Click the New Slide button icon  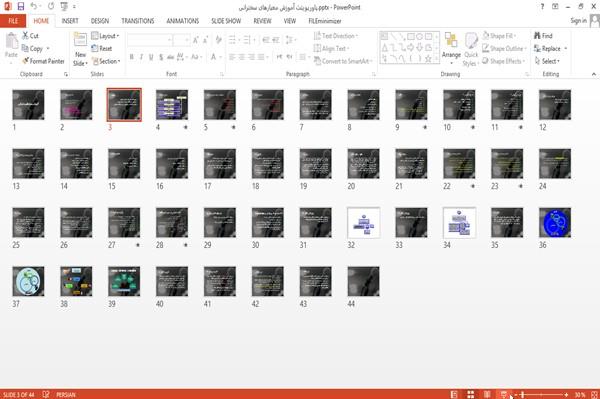coord(80,40)
